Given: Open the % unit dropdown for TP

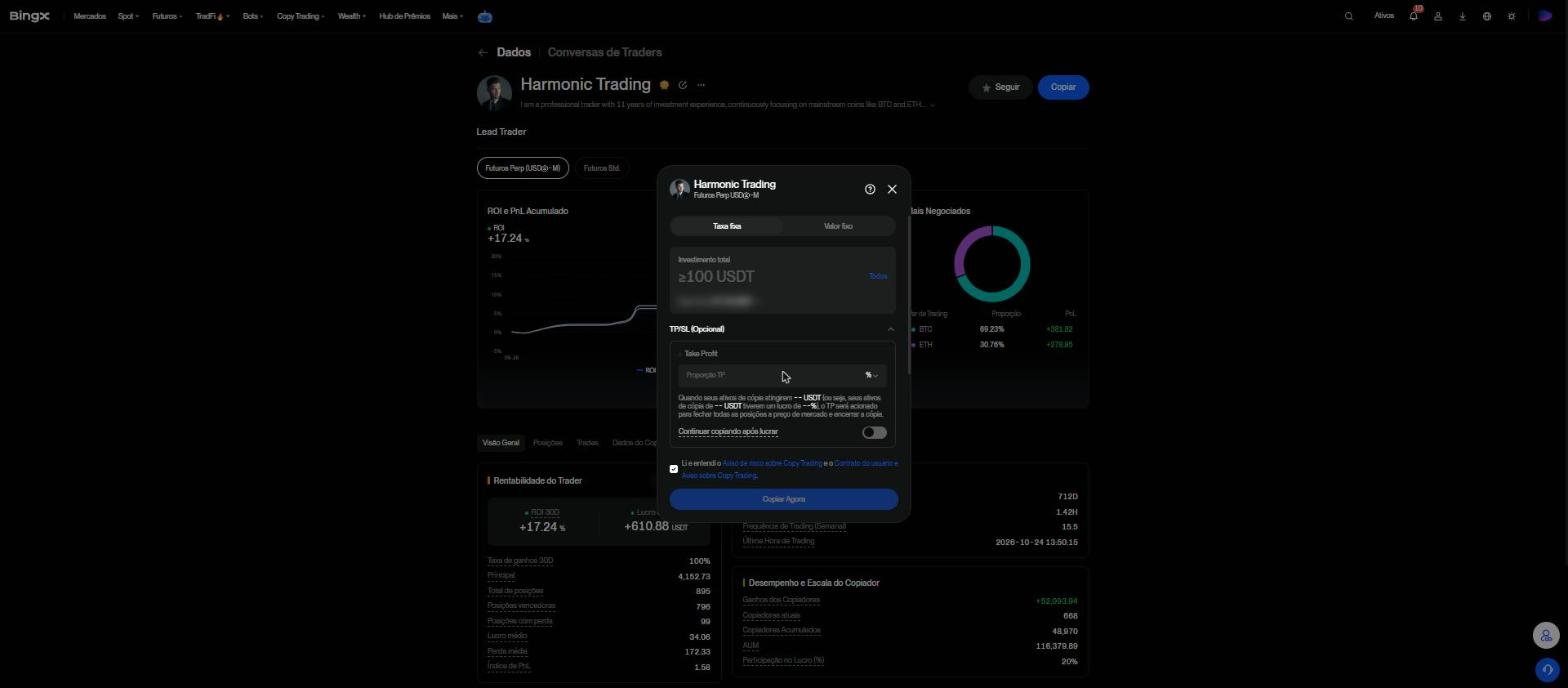Looking at the screenshot, I should click(x=871, y=375).
